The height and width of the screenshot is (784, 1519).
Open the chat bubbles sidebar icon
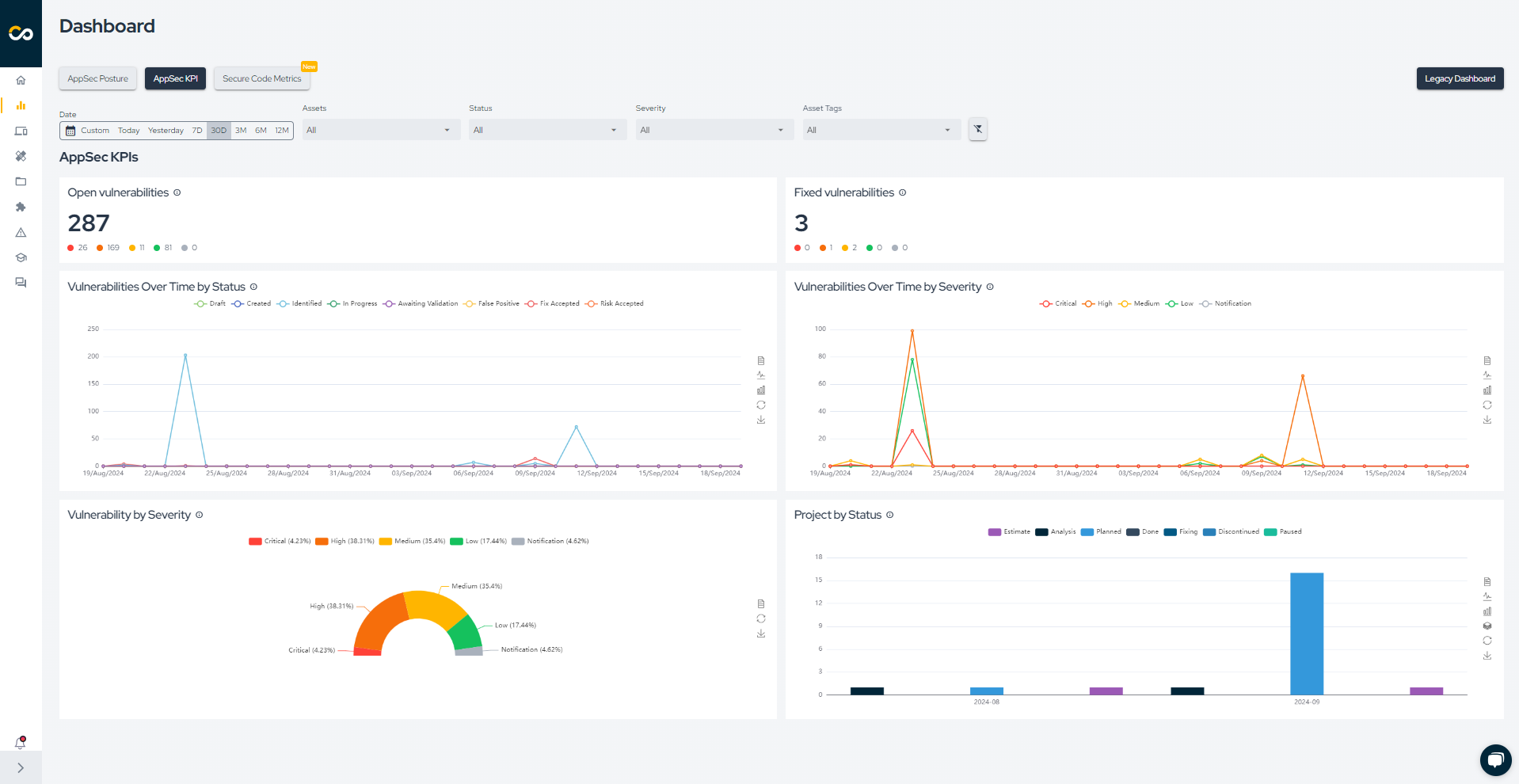click(x=21, y=283)
